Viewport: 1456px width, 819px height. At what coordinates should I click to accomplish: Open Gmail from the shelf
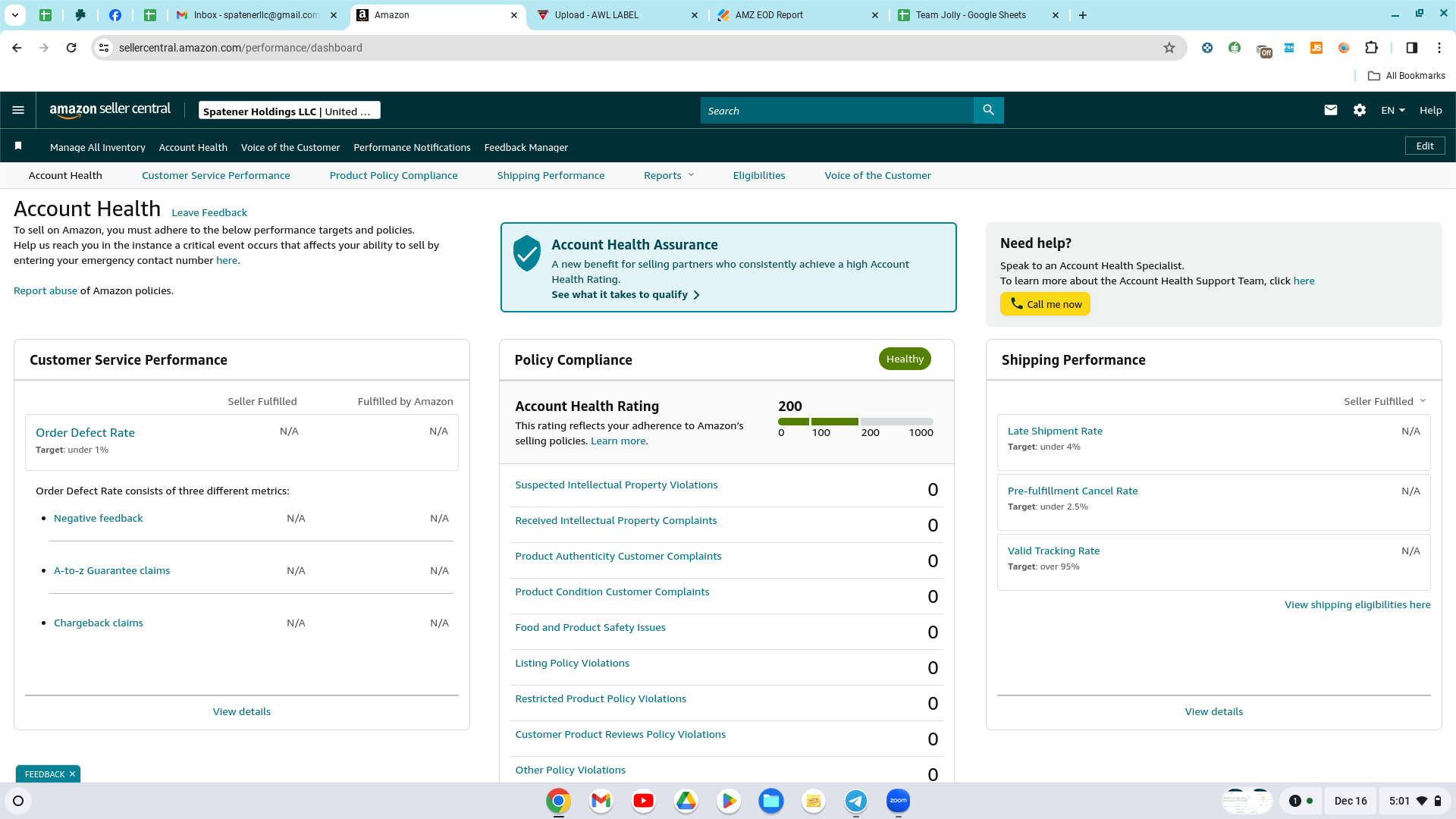[601, 801]
